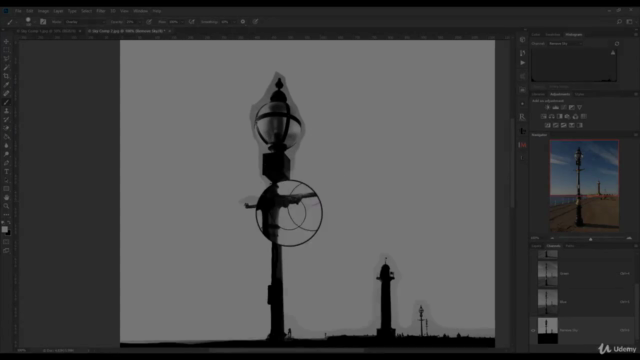The image size is (640, 360).
Task: Select the Gradient tool
Action: [x=6, y=137]
